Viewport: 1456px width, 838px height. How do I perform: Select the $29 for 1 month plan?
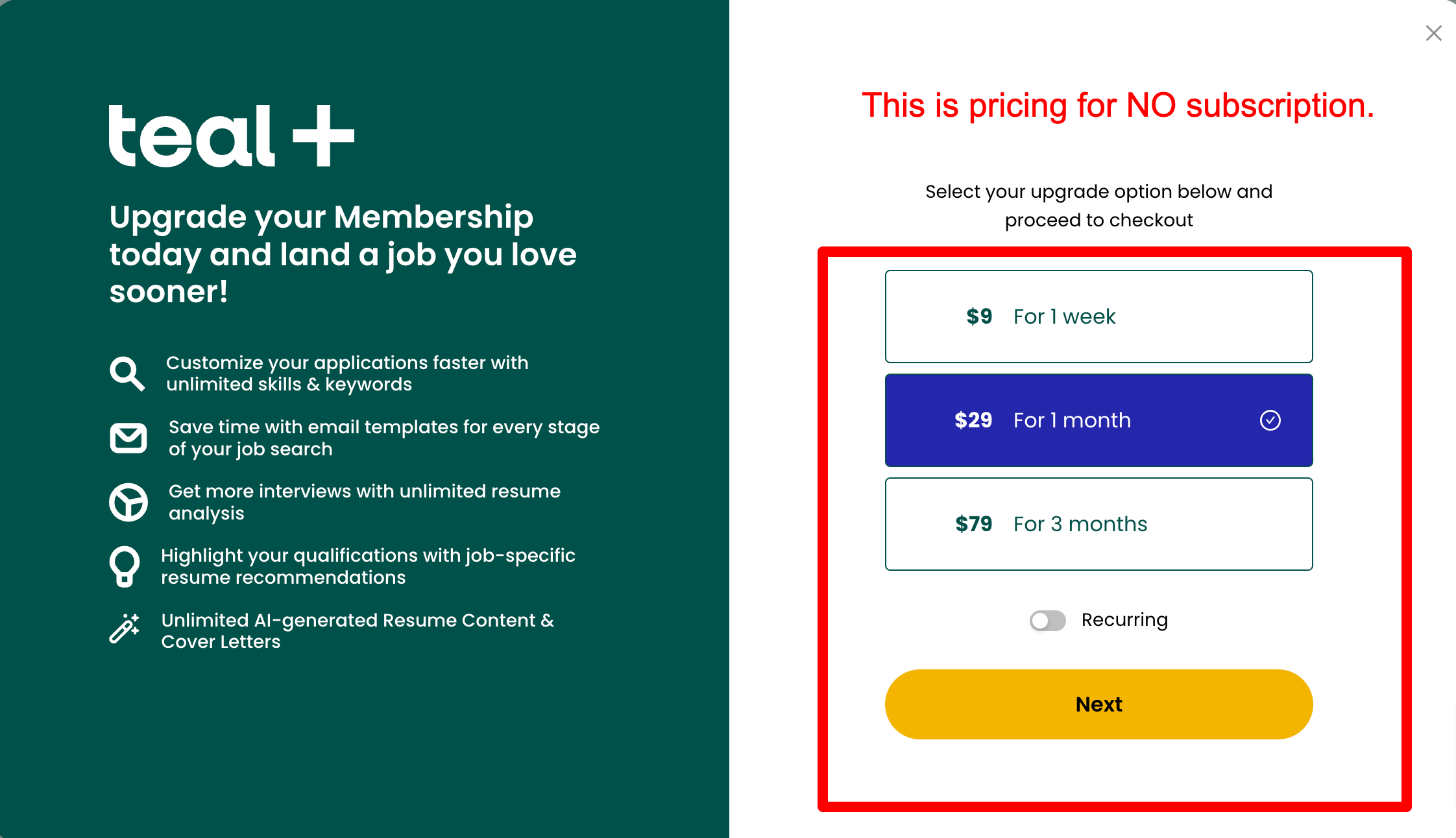coord(1098,420)
